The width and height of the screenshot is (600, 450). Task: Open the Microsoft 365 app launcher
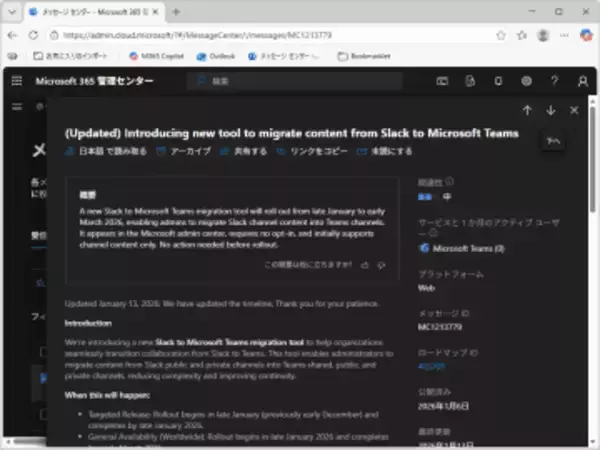(17, 81)
